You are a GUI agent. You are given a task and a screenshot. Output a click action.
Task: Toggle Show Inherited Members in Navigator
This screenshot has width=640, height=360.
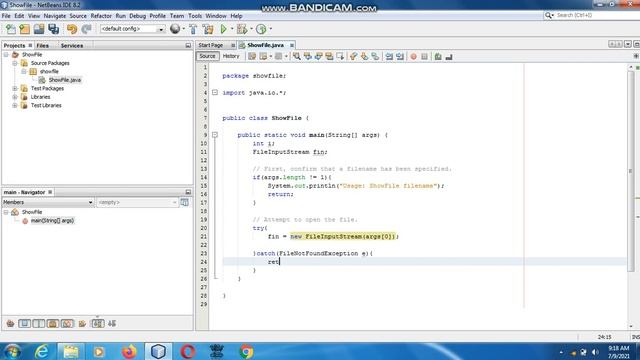pos(10,324)
